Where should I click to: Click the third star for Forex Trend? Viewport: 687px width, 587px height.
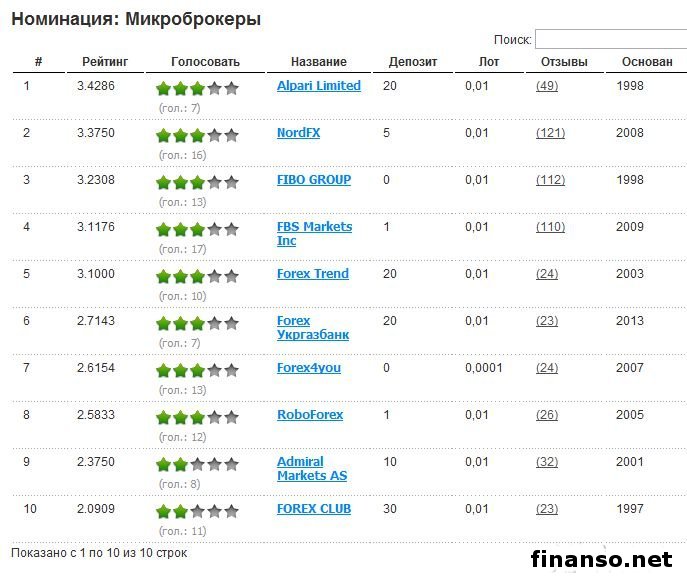coord(198,276)
